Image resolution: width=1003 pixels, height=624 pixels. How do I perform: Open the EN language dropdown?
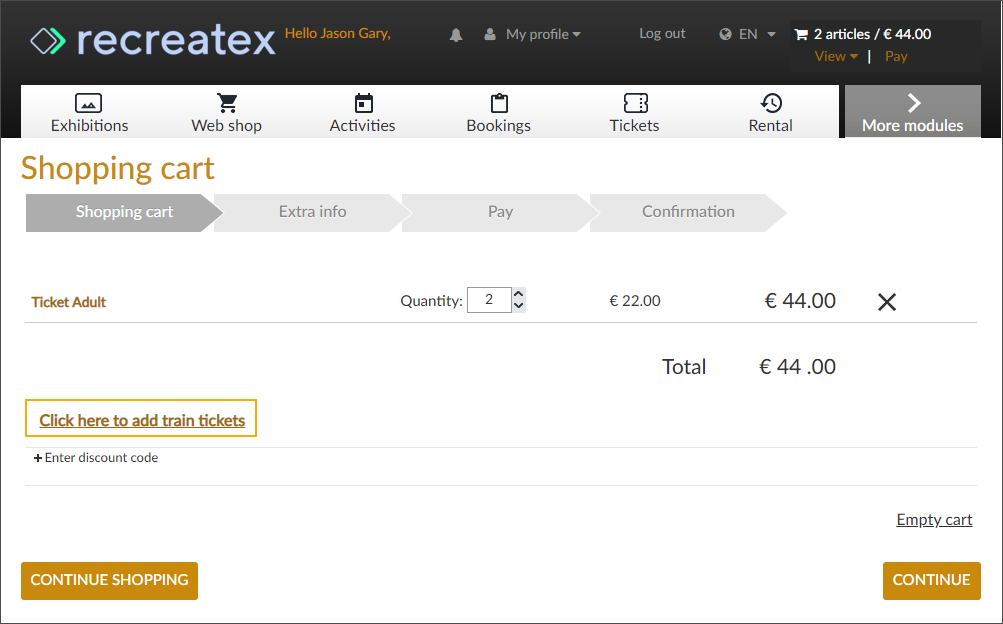tap(746, 33)
